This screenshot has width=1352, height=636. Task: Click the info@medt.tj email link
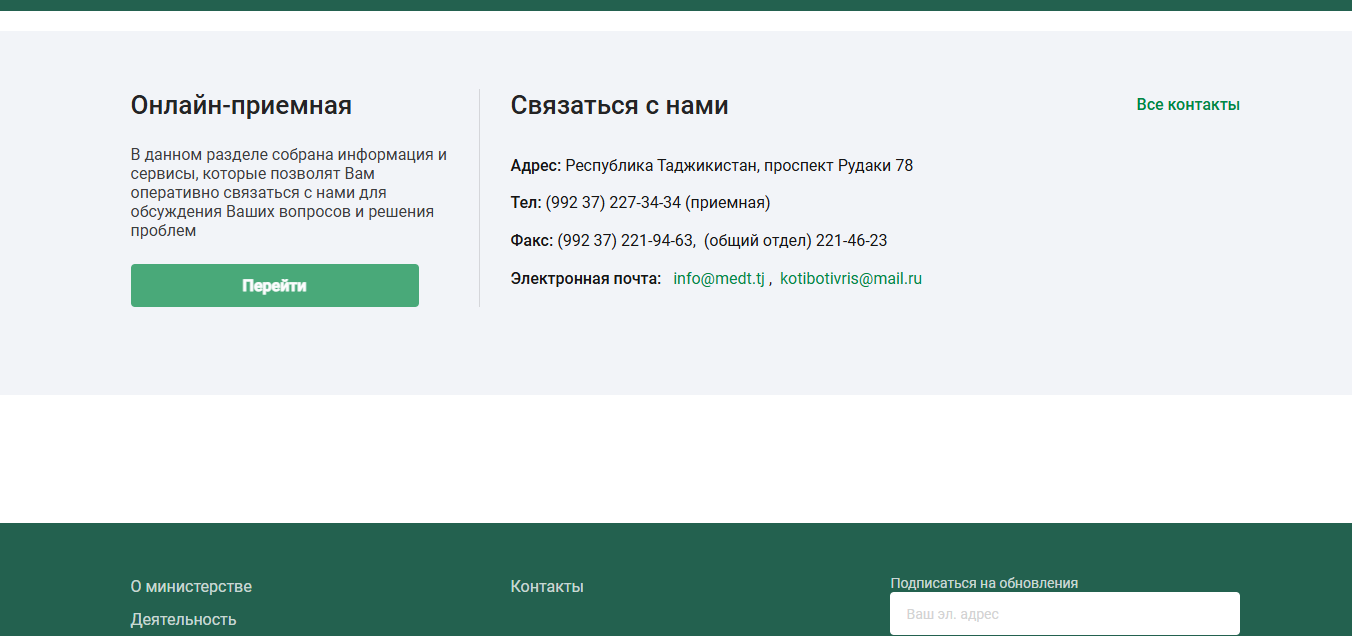[x=718, y=279]
